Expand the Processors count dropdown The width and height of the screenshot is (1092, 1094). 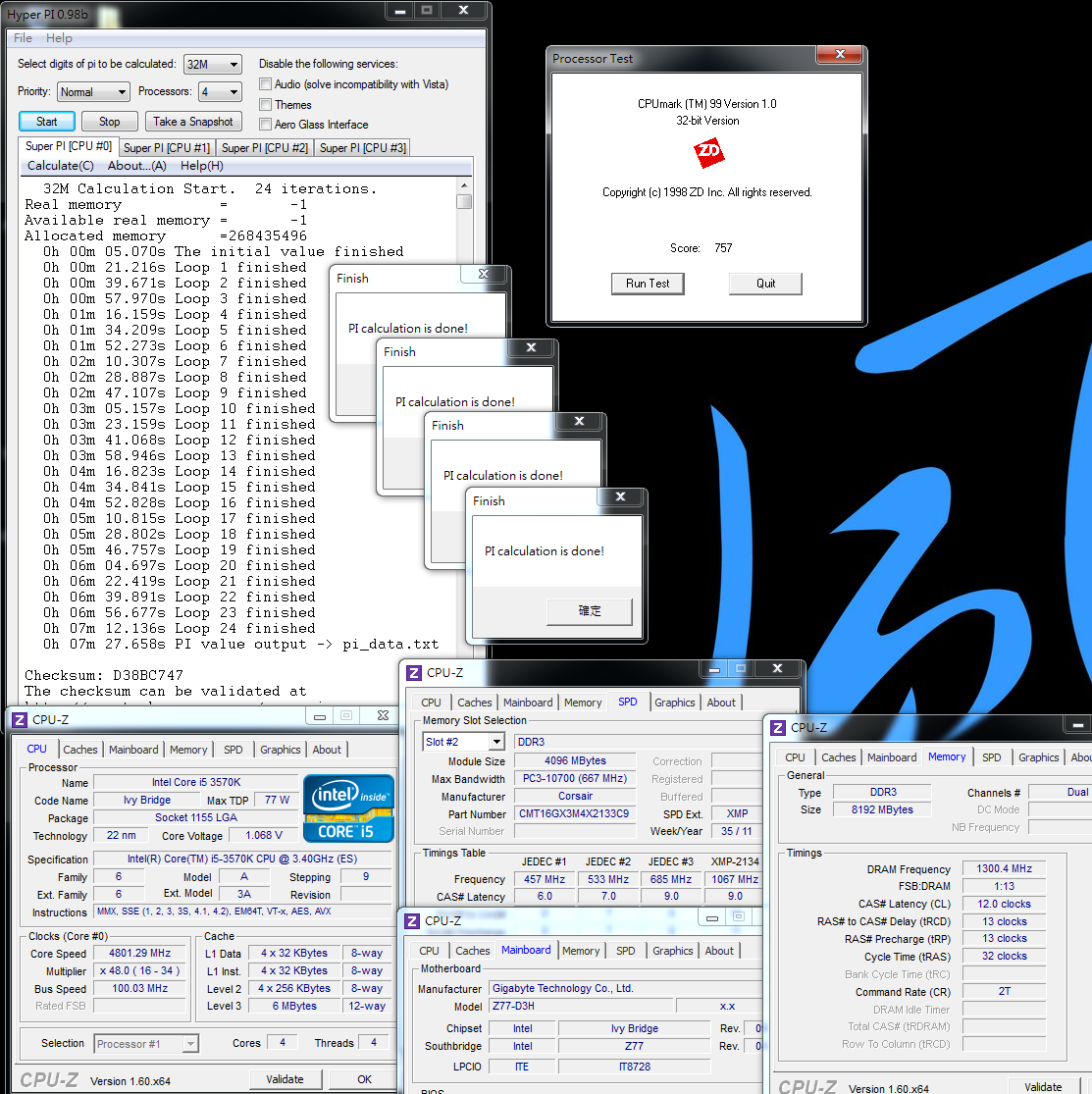(220, 91)
